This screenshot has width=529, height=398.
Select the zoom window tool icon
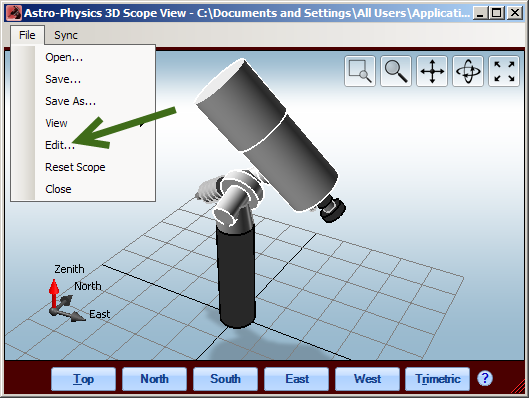click(360, 71)
